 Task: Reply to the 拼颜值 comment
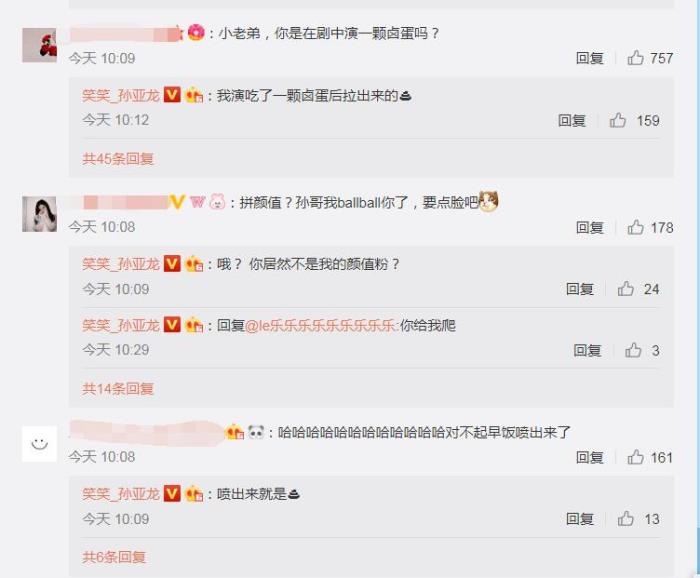point(589,228)
